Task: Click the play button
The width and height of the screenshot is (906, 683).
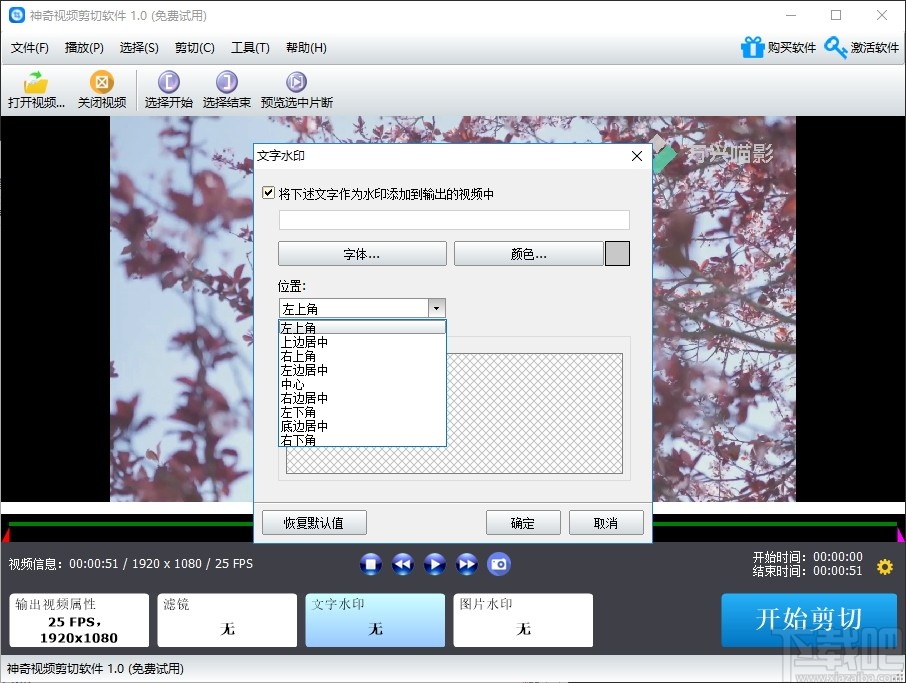Action: click(435, 564)
